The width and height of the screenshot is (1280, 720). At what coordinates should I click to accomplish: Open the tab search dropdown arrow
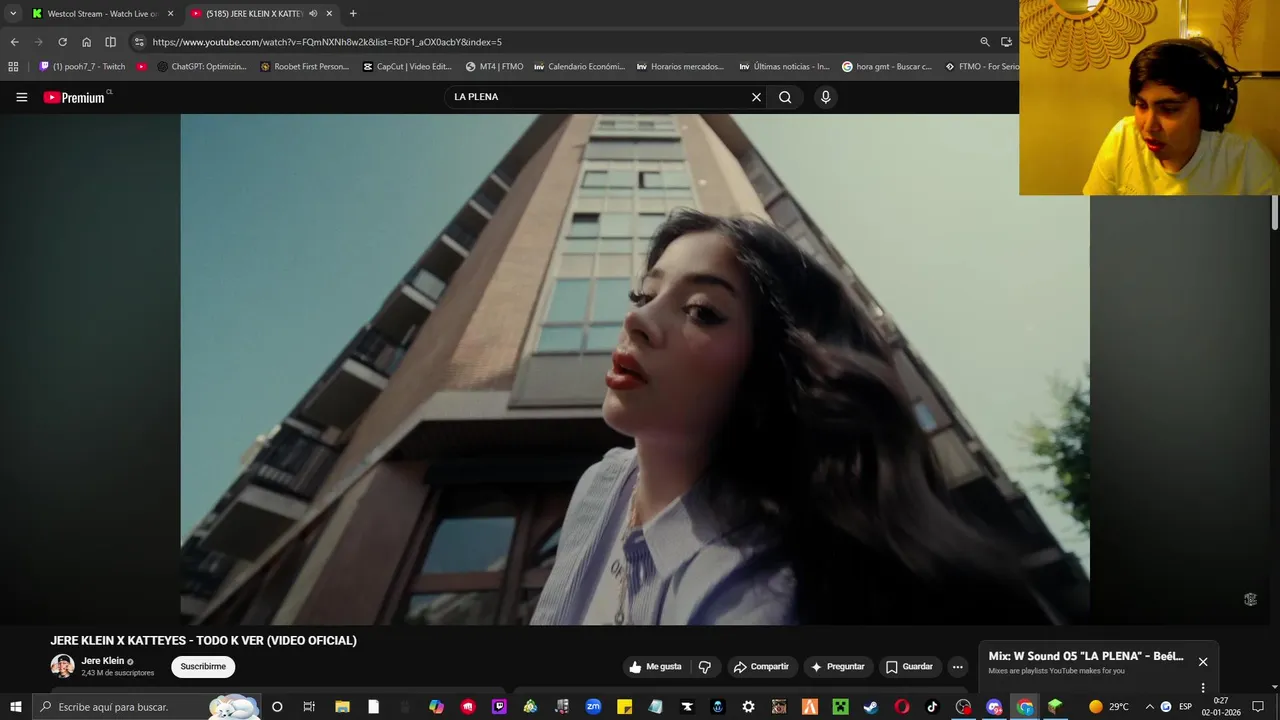coord(13,14)
